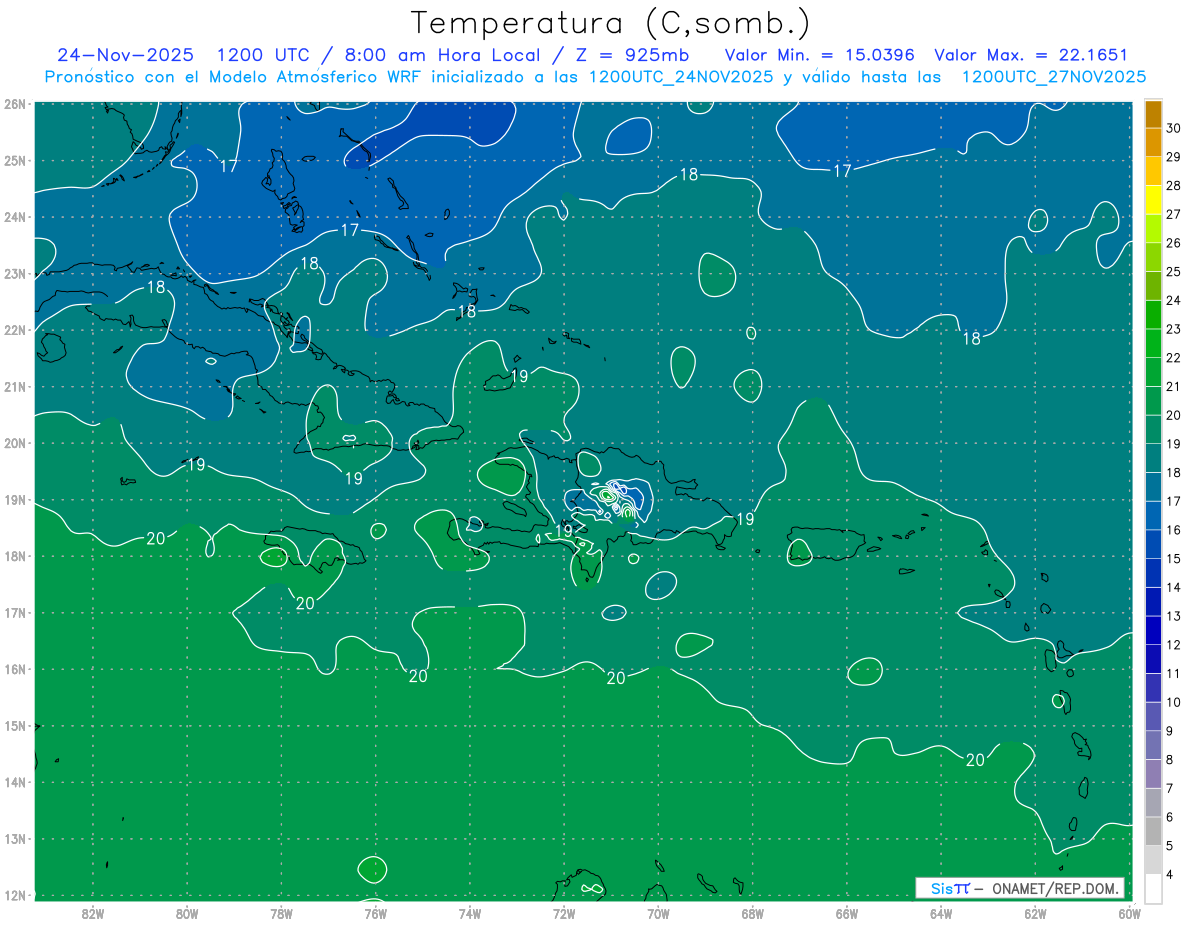Viewport: 1200px width, 927px height.
Task: Click the latitude axis label "12N"
Action: 15,895
